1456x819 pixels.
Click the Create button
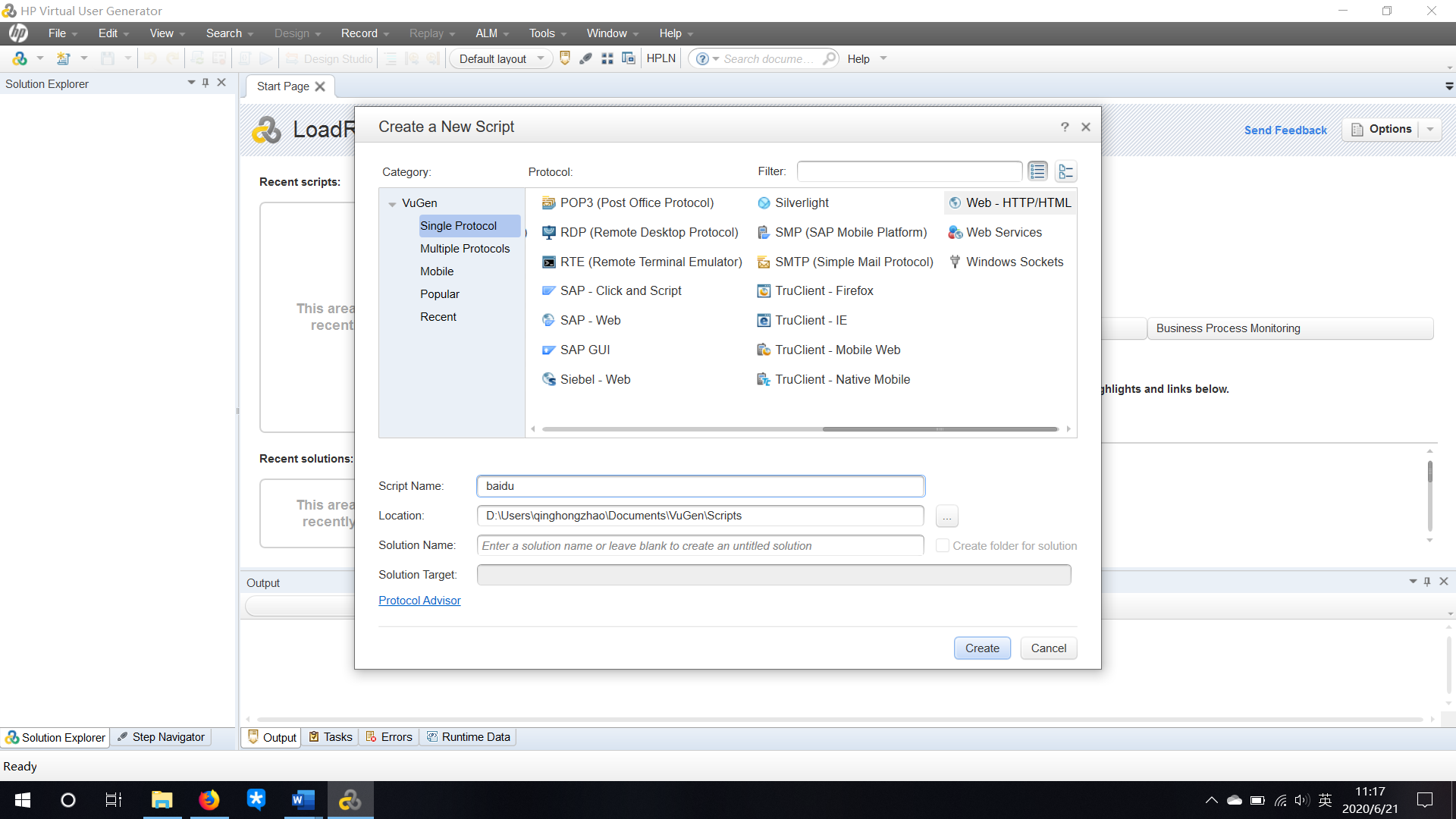pos(982,648)
